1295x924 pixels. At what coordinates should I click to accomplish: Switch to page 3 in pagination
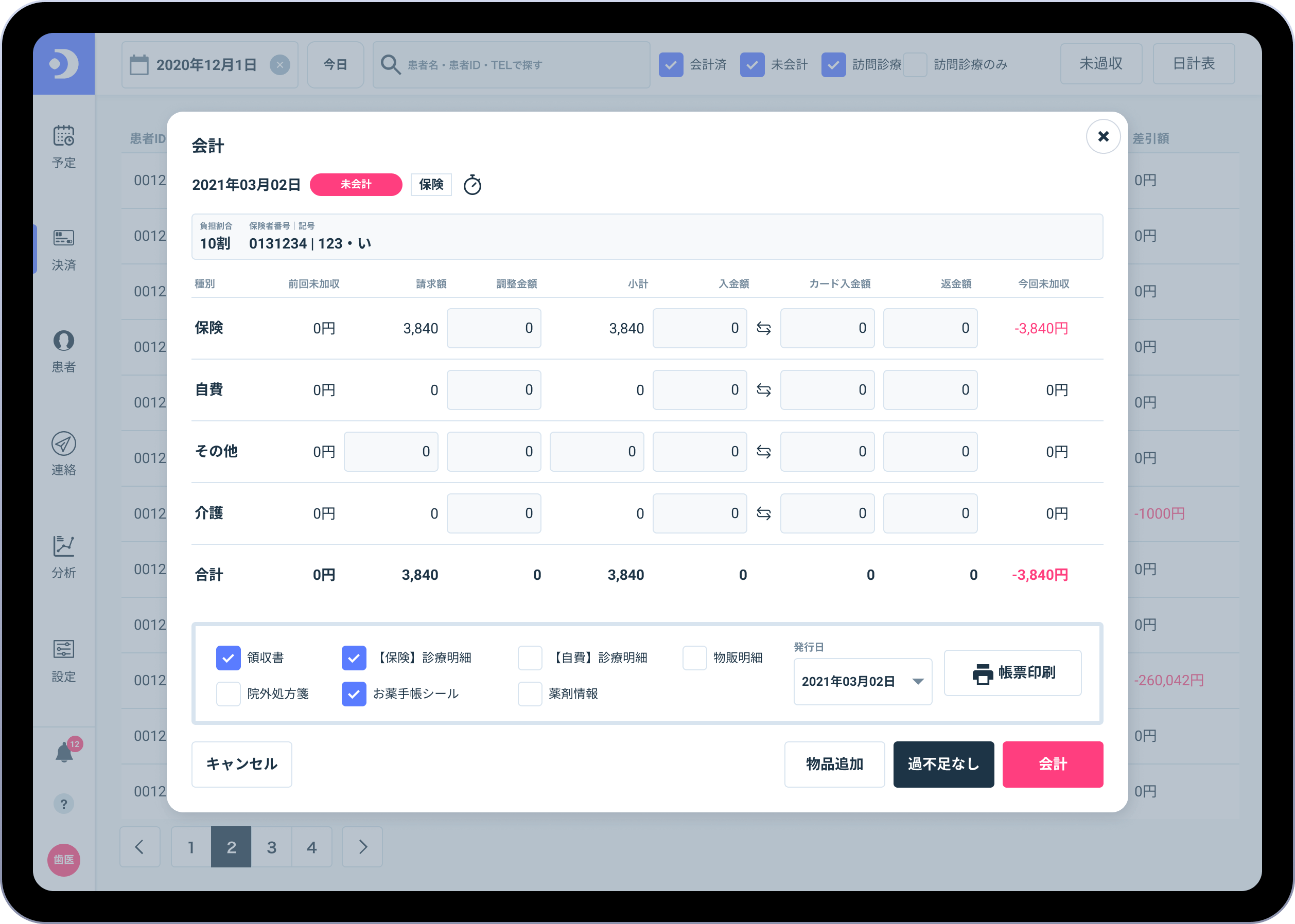point(272,847)
